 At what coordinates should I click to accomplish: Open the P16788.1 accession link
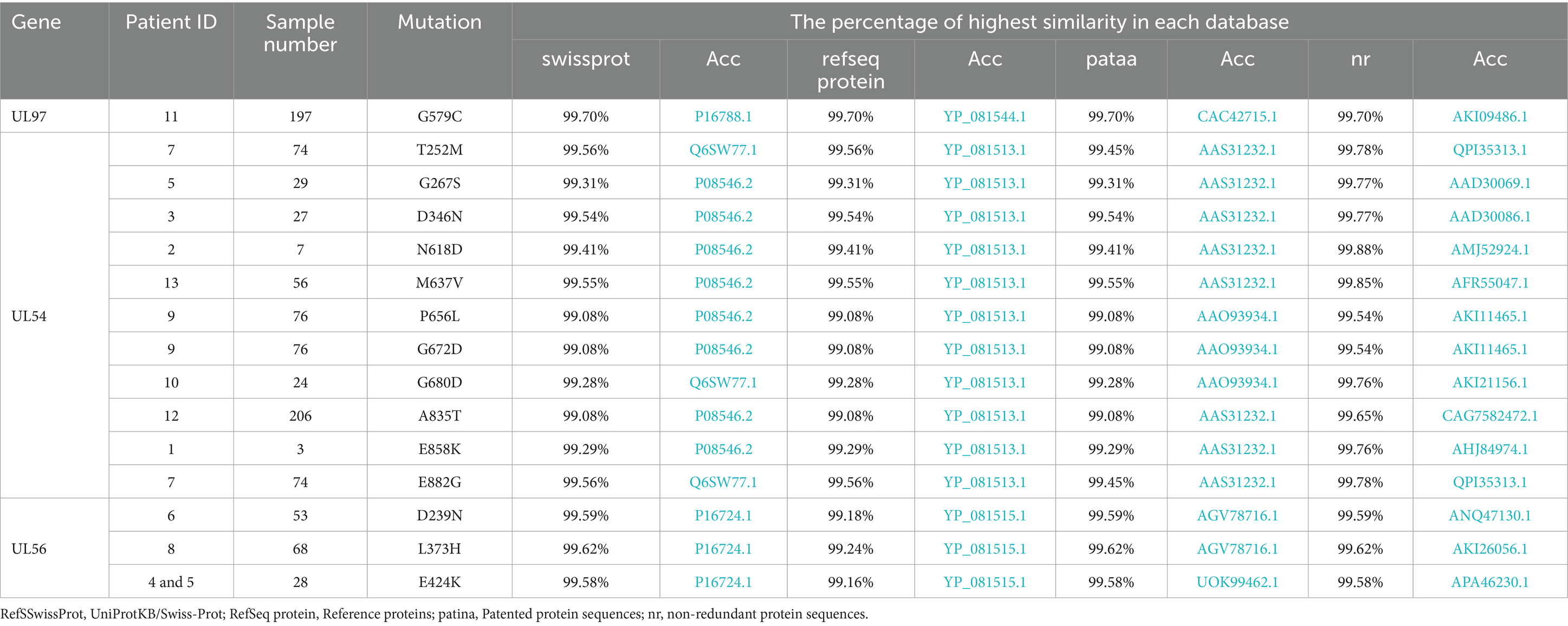(x=723, y=117)
